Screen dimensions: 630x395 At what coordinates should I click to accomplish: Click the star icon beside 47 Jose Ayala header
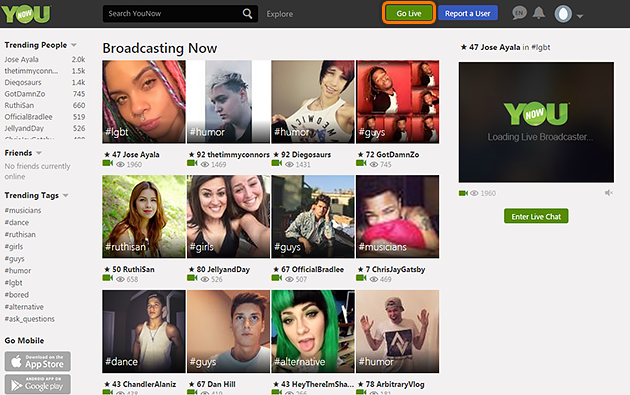tap(464, 47)
